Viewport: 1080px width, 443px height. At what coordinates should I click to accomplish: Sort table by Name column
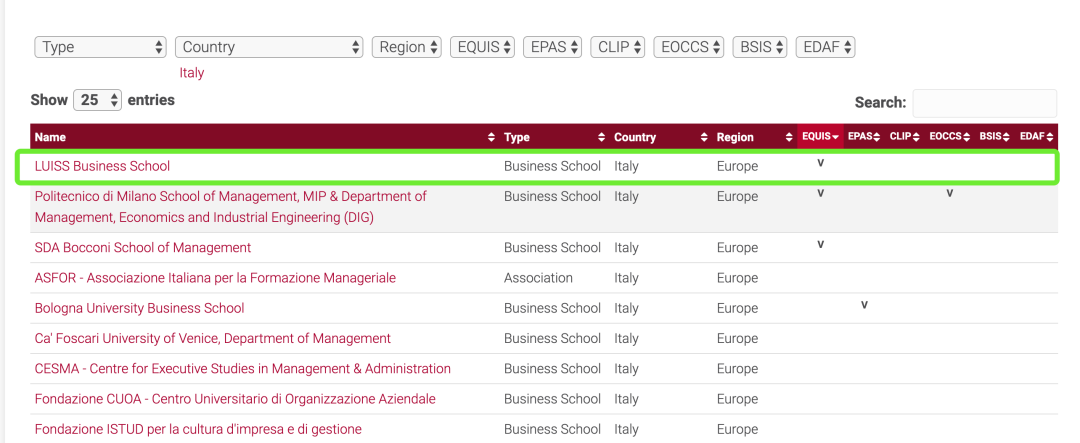tap(264, 137)
